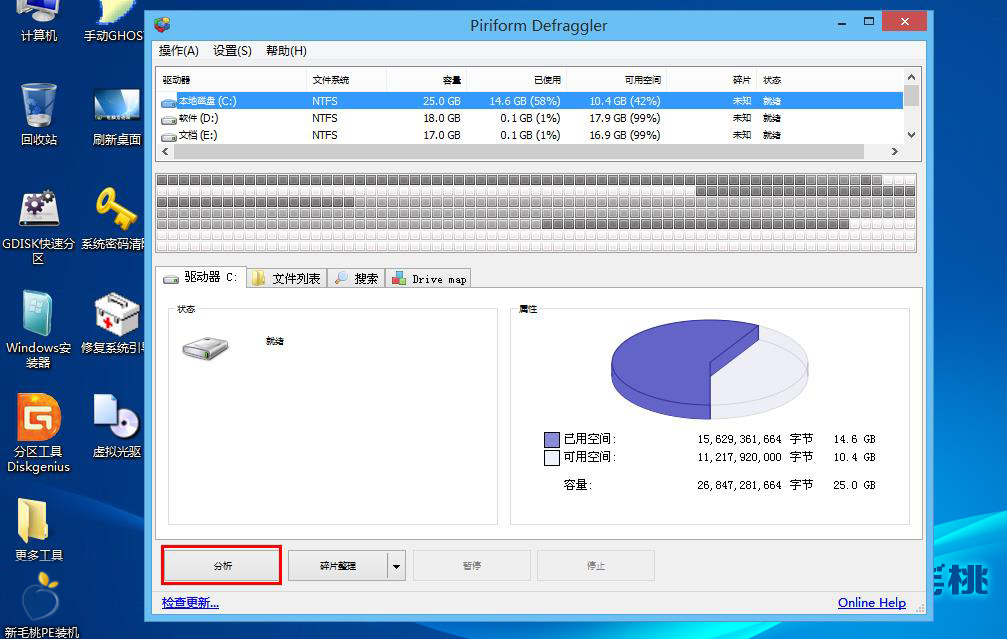Expand the 碎片整理 dropdown arrow
This screenshot has height=639, width=1007.
point(396,565)
